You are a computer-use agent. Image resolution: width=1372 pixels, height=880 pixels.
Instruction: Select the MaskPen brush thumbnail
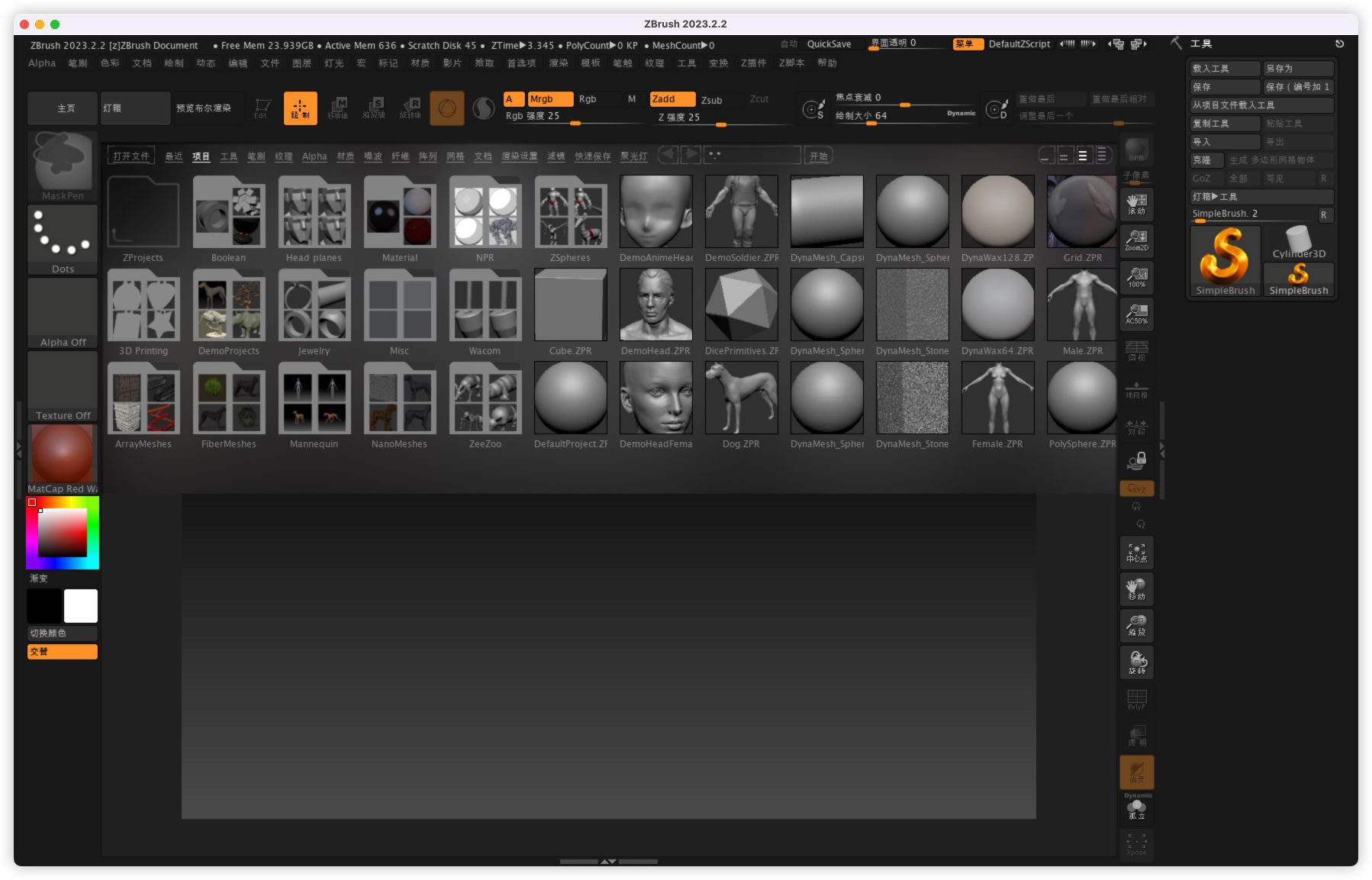point(63,165)
